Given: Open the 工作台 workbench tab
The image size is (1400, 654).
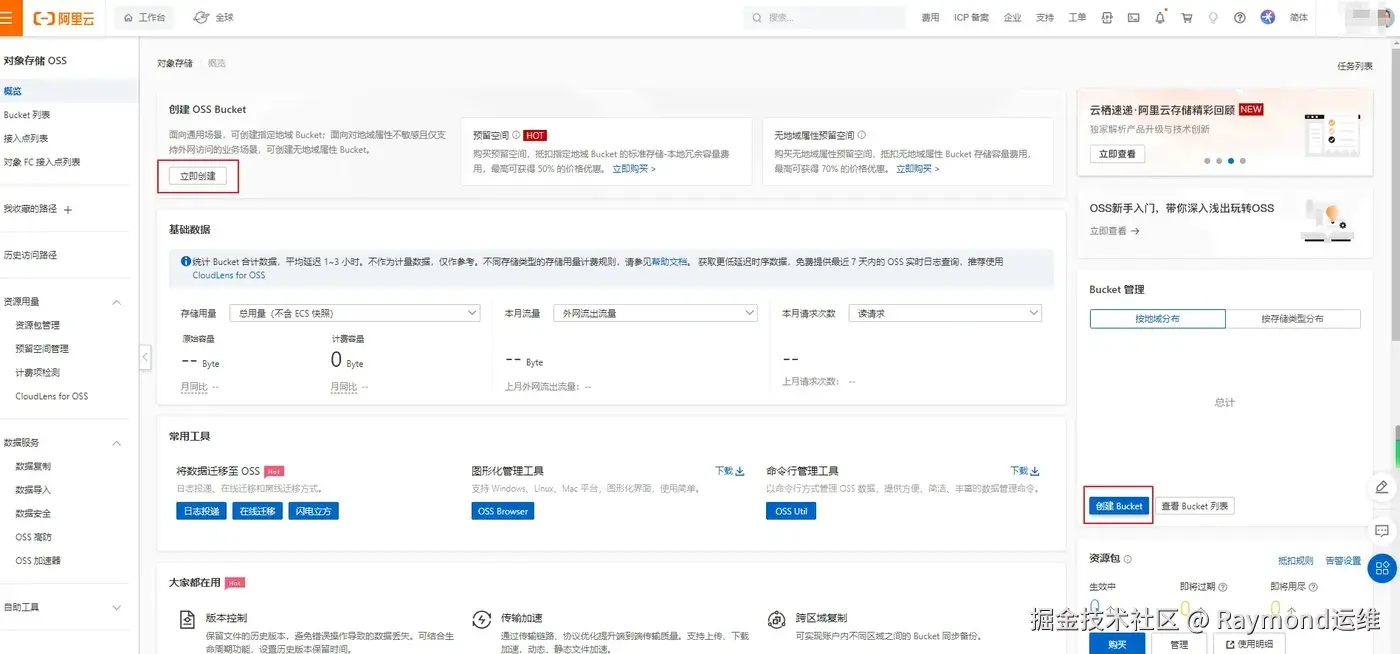Looking at the screenshot, I should pos(144,18).
